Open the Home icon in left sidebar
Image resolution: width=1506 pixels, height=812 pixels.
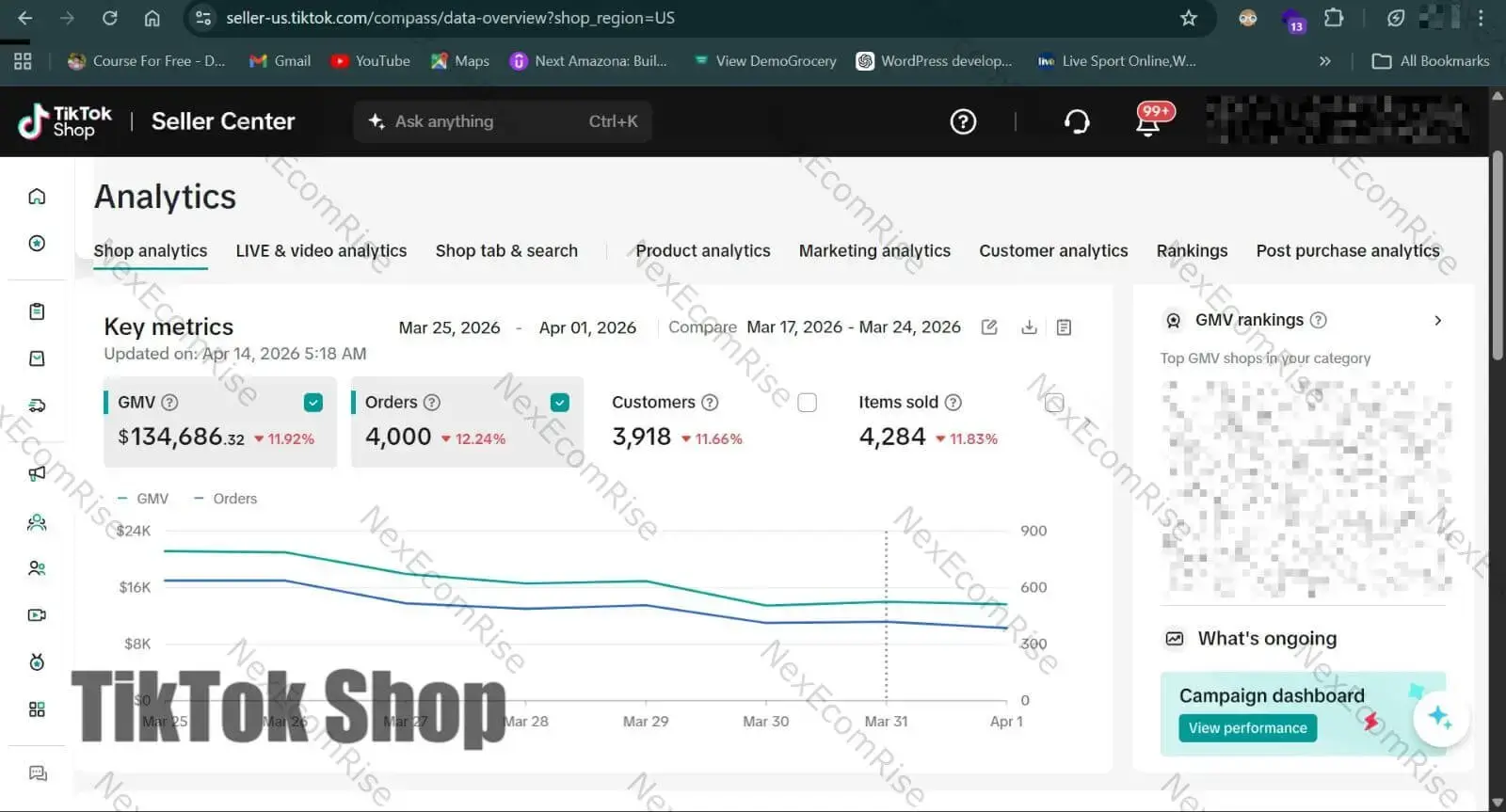coord(37,196)
